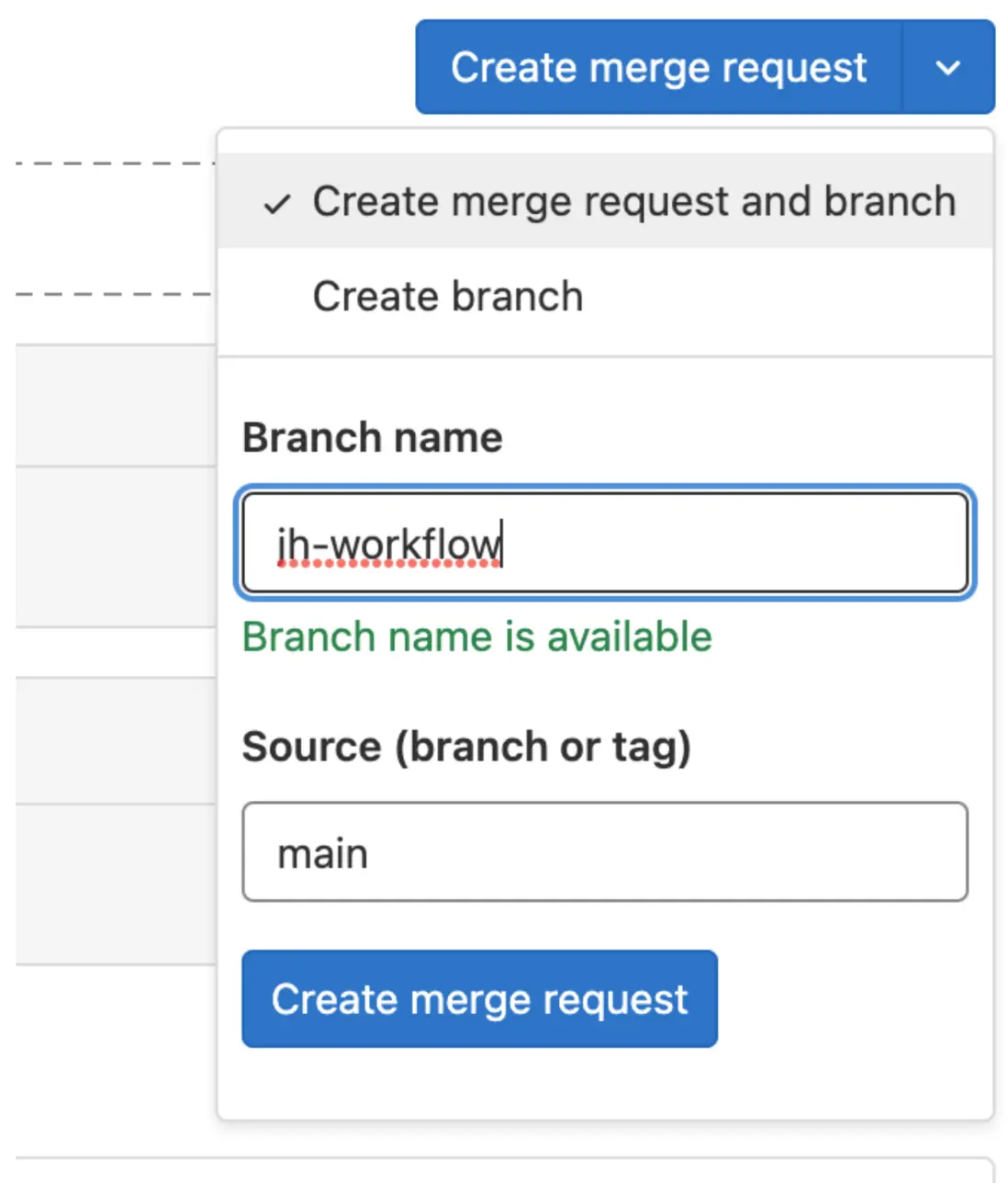Viewport: 1008px width, 1194px height.
Task: Click the "main" value in the Source field
Action: tap(323, 854)
